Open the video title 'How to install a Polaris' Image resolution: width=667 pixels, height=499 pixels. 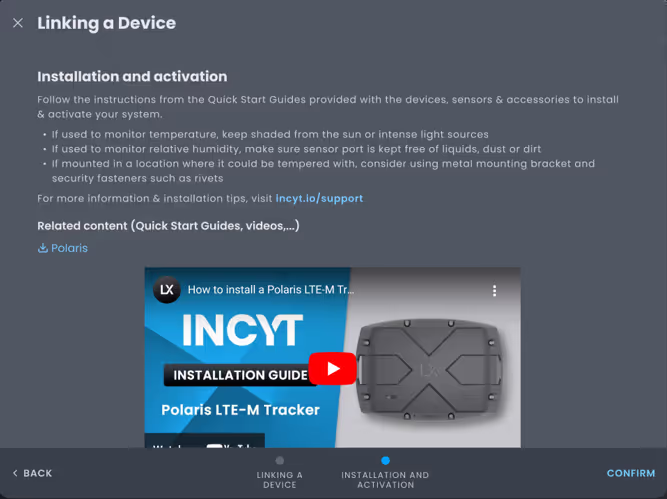pyautogui.click(x=271, y=290)
